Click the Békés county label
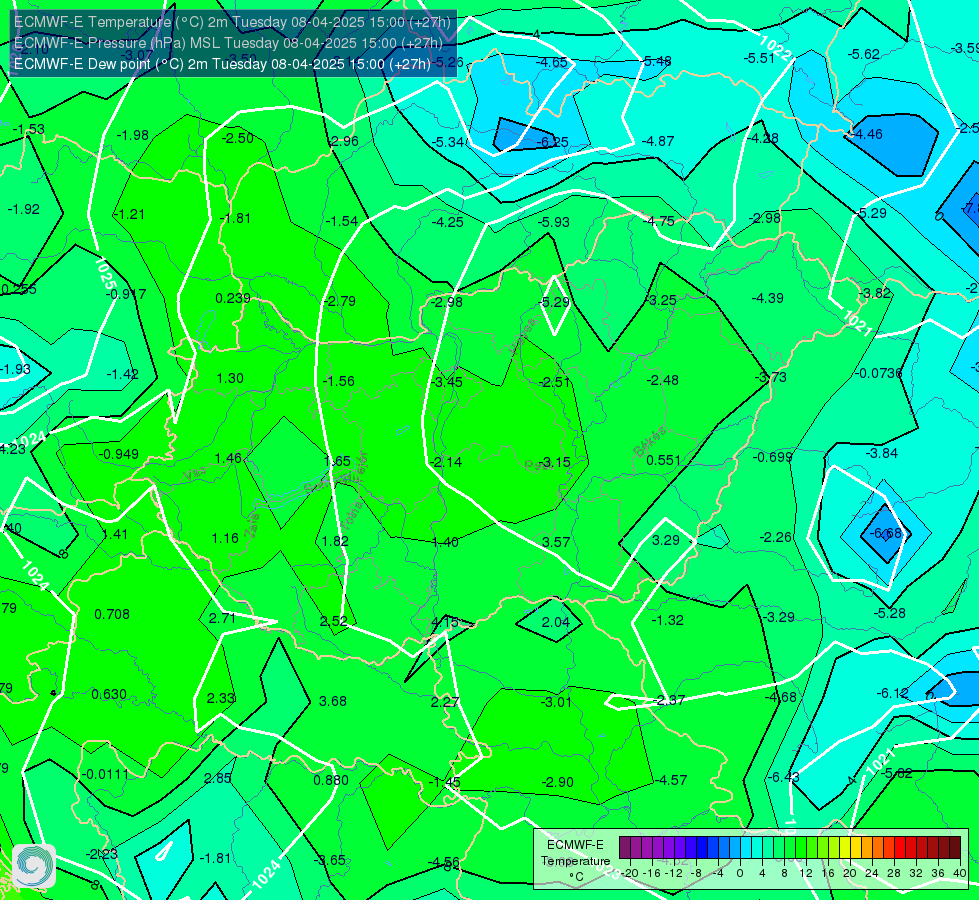This screenshot has width=979, height=900. (x=650, y=442)
